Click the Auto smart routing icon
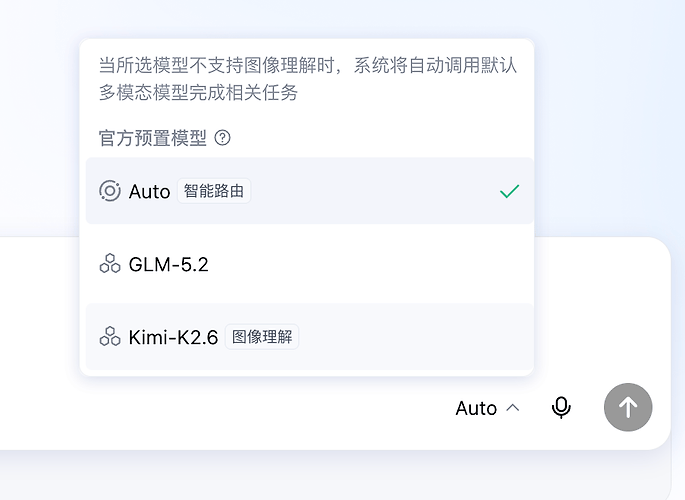Image resolution: width=685 pixels, height=500 pixels. click(x=110, y=191)
